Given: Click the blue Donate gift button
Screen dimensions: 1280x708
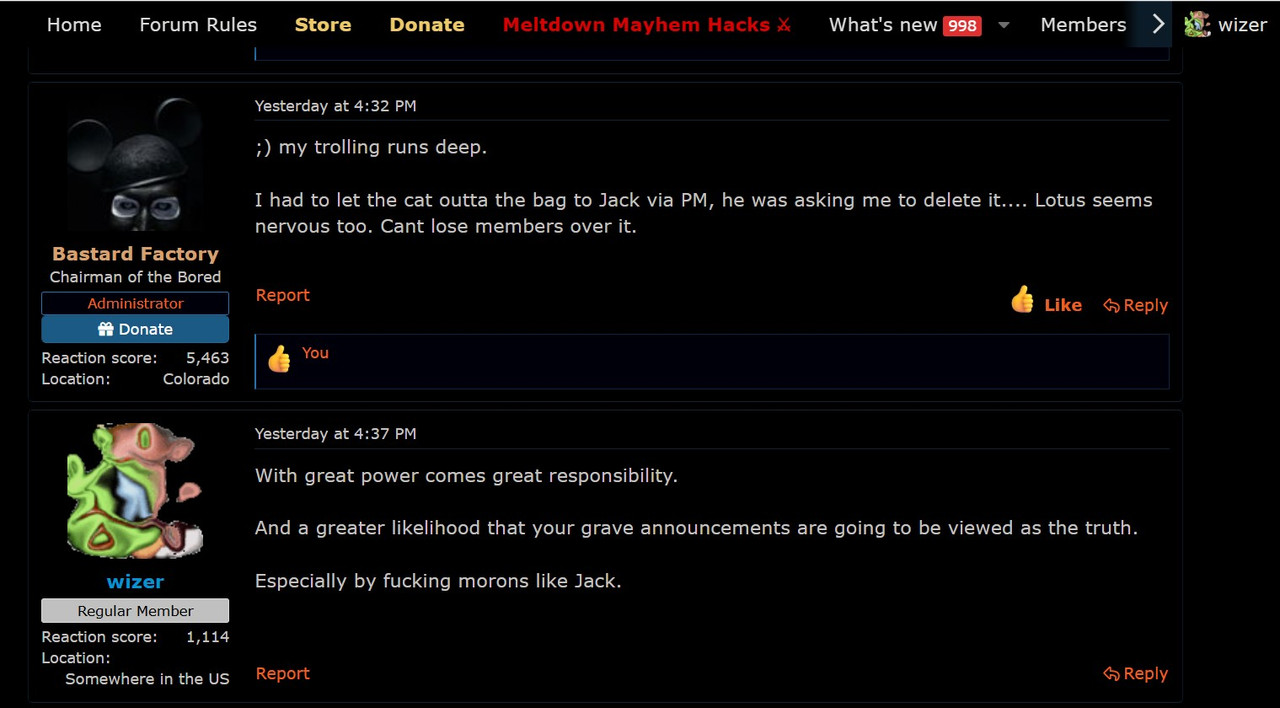Looking at the screenshot, I should coord(135,329).
